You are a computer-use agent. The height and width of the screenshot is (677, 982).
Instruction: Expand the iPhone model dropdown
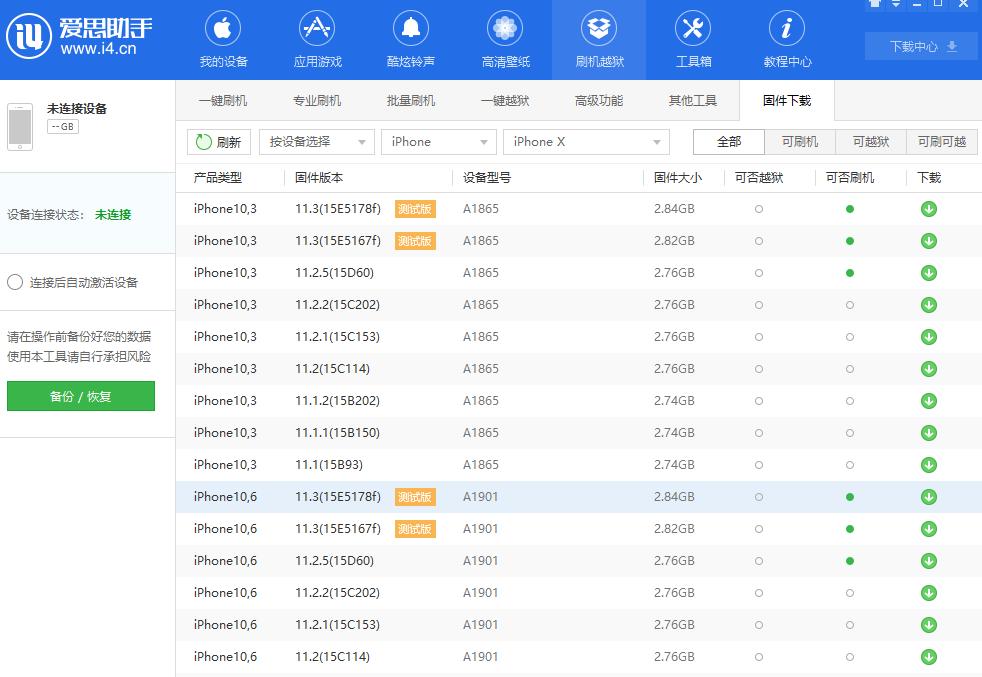[x=438, y=141]
